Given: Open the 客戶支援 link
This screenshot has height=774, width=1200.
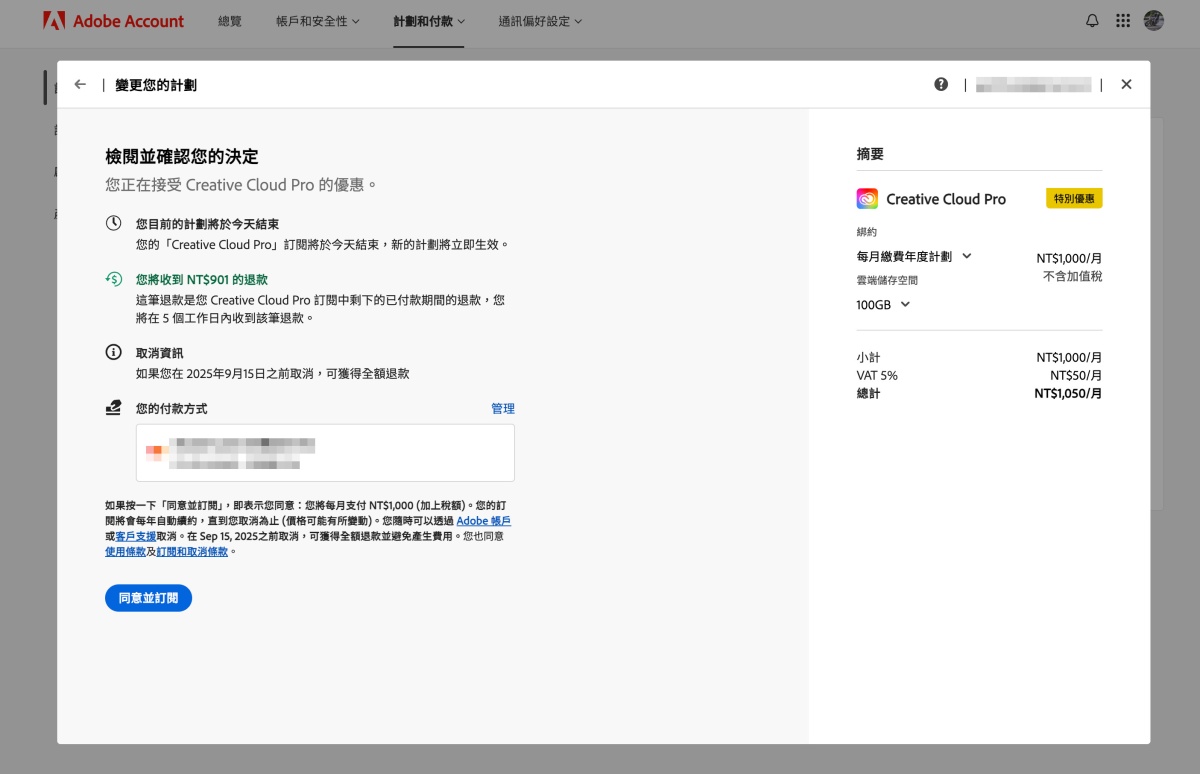Looking at the screenshot, I should (135, 536).
